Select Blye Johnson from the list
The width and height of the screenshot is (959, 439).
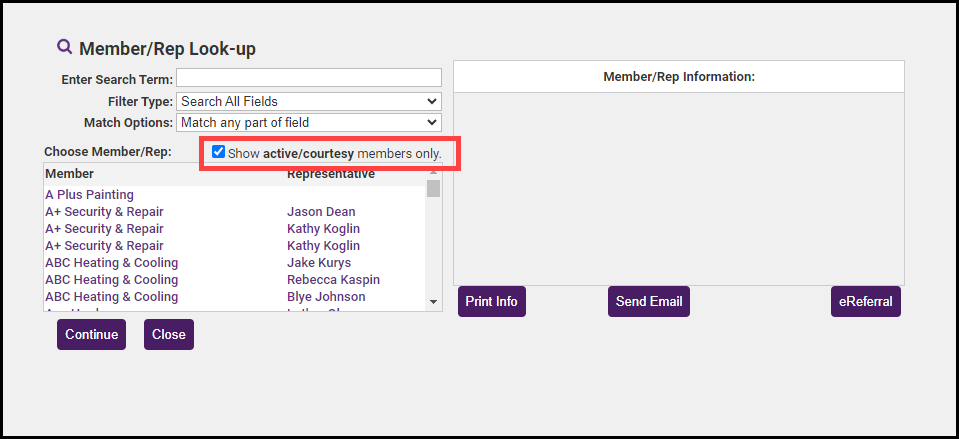coord(326,297)
